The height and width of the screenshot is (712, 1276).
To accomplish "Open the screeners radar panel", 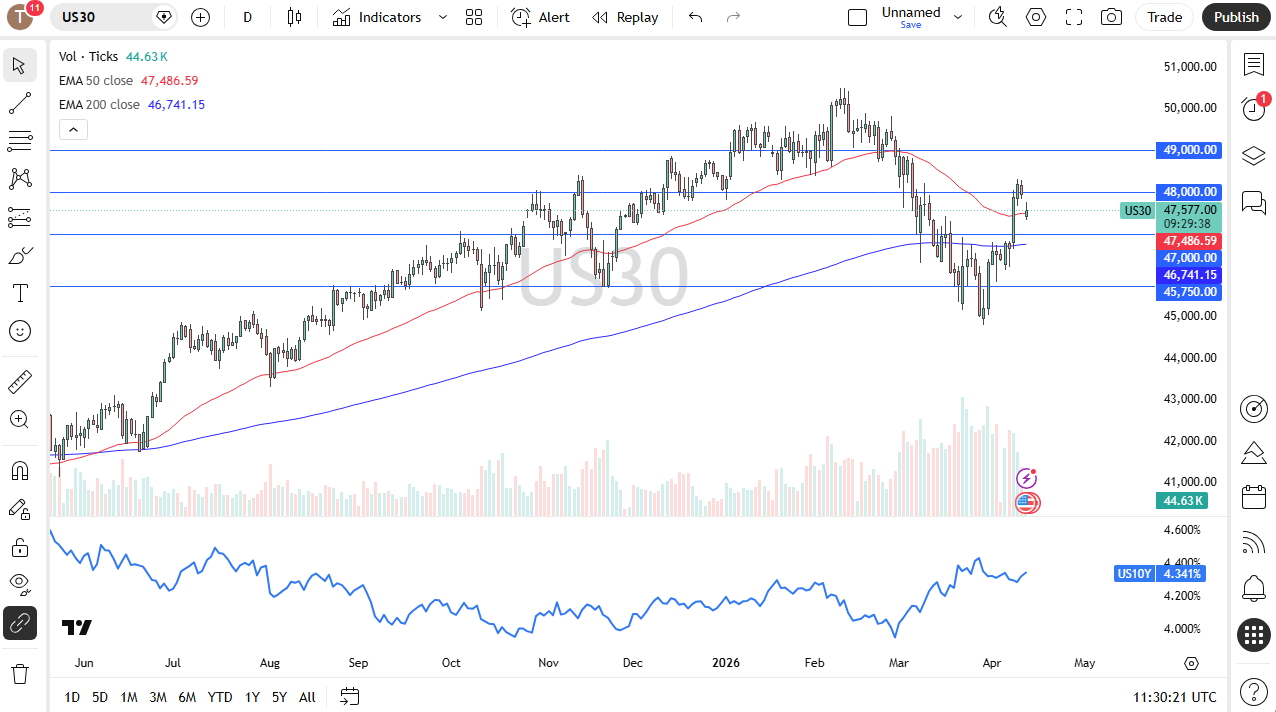I will [x=1254, y=408].
